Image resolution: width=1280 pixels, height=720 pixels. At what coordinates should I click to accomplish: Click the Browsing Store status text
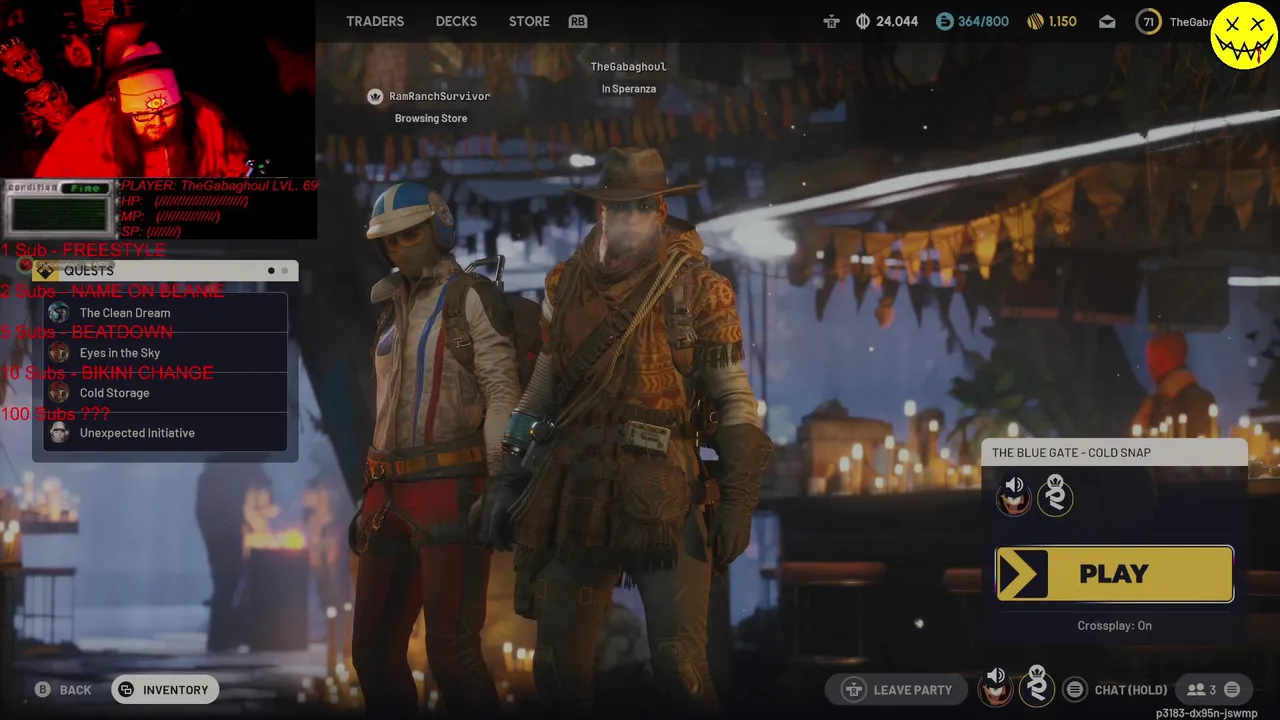coord(431,118)
